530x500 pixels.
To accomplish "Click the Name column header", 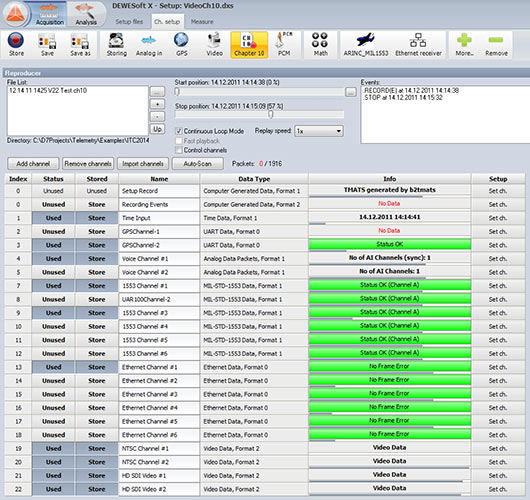I will point(159,179).
